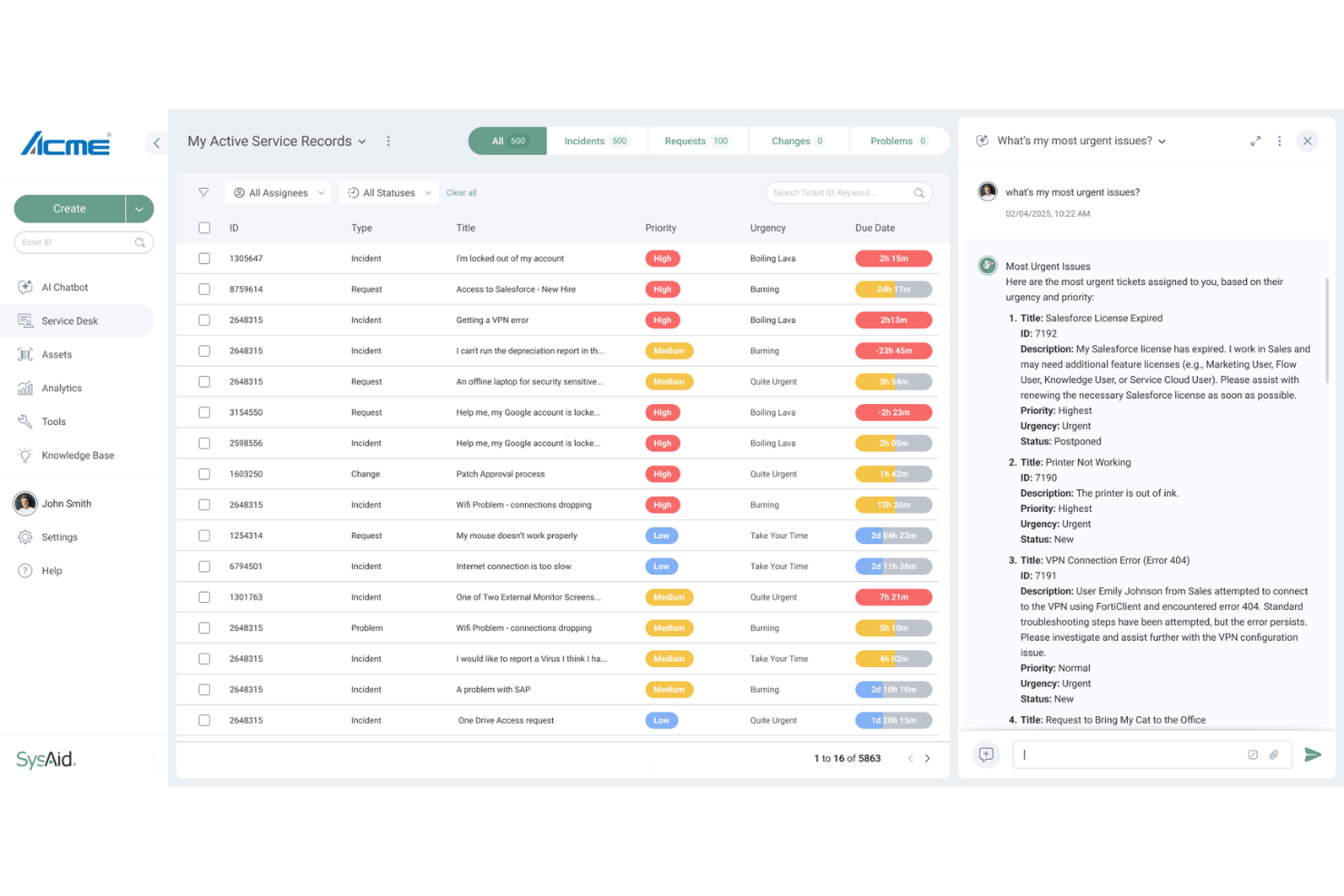Open the Analytics section
Viewport: 1344px width, 896px height.
pyautogui.click(x=61, y=388)
